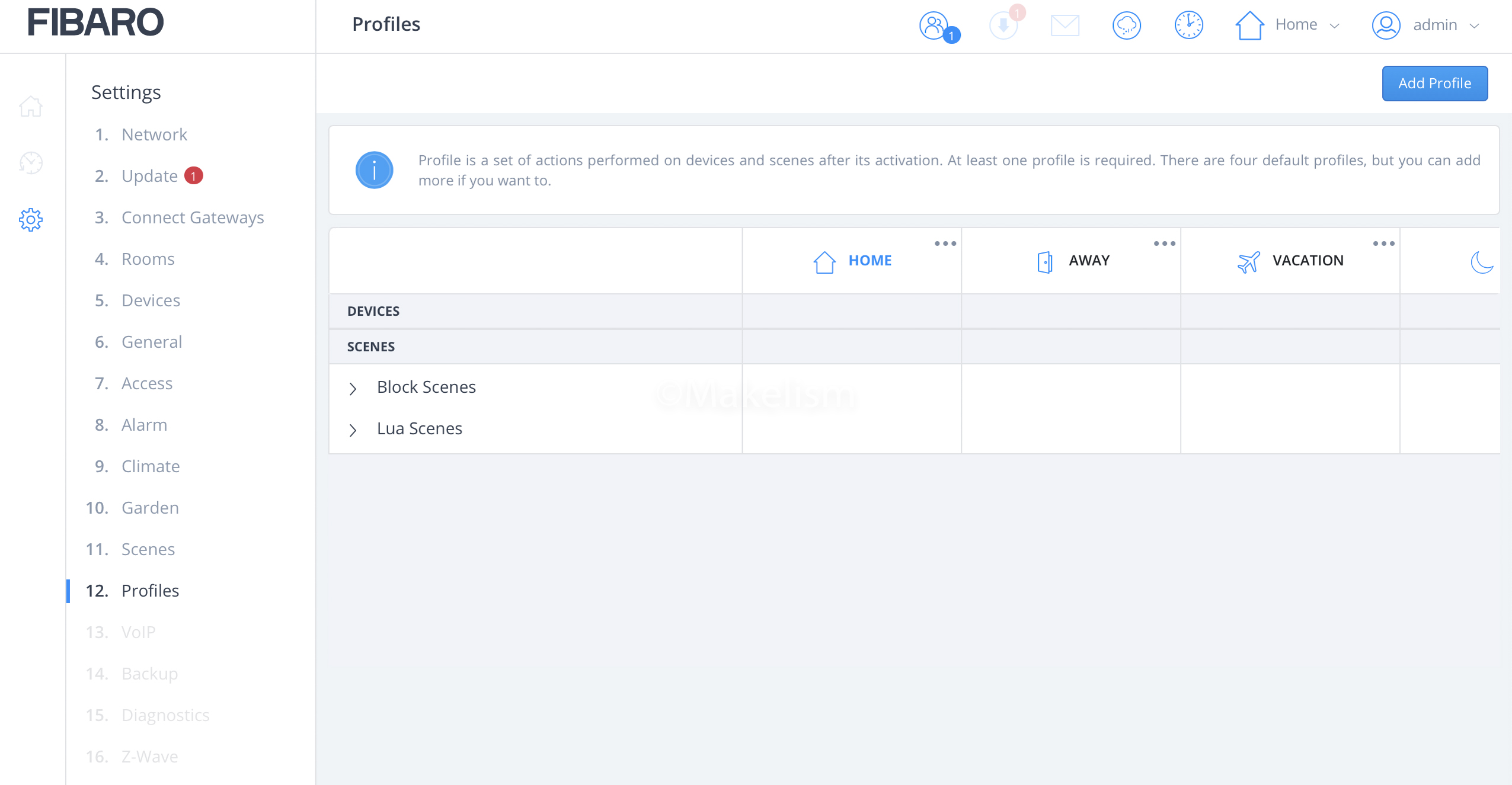
Task: Open the history clock sidebar icon
Action: (31, 163)
